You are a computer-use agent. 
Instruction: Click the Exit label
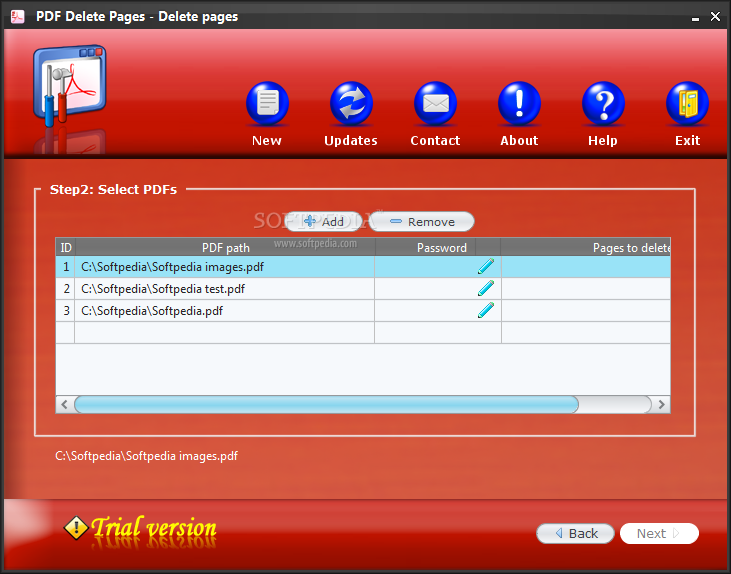click(687, 140)
